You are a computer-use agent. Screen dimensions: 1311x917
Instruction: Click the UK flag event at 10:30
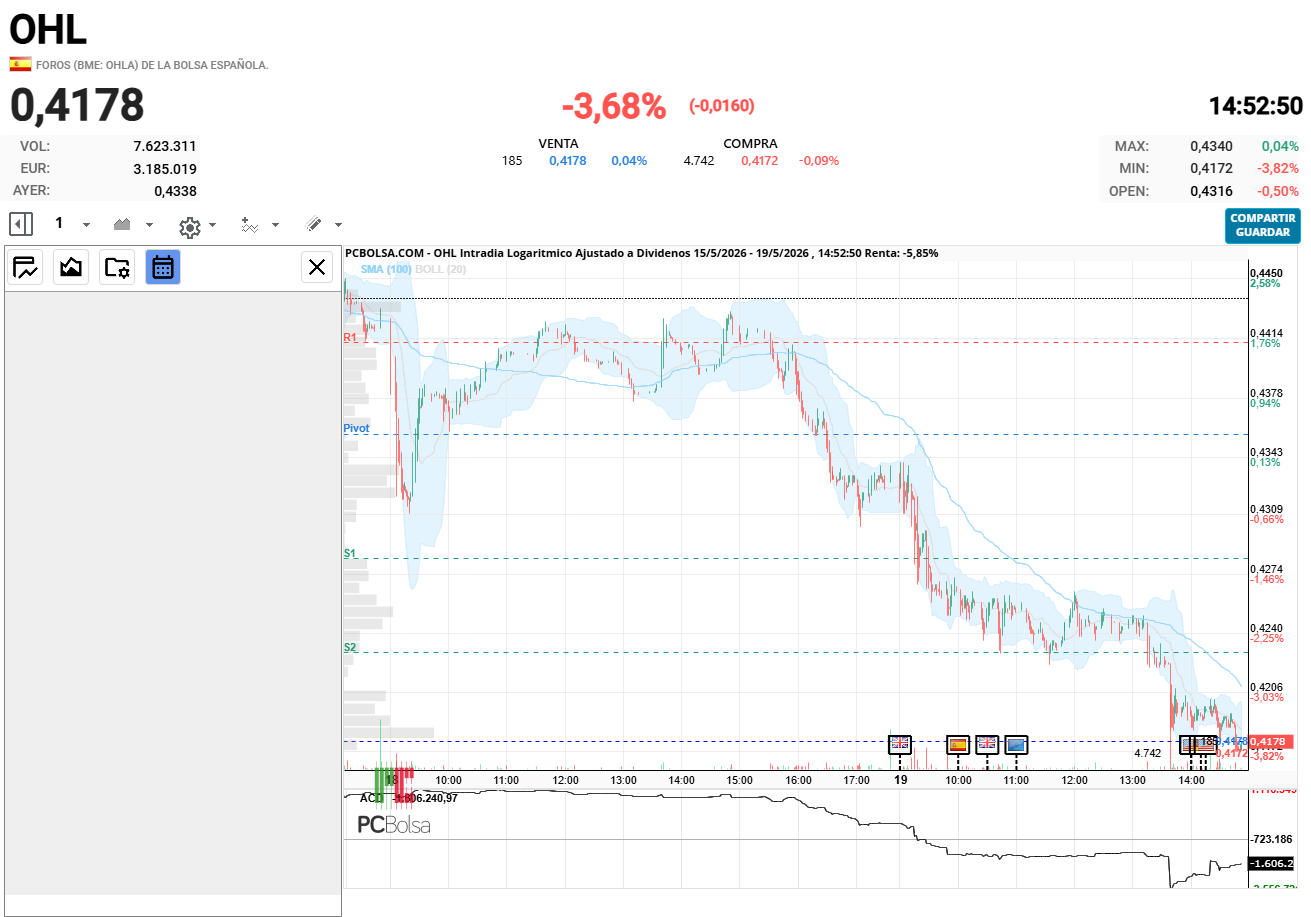click(x=987, y=744)
